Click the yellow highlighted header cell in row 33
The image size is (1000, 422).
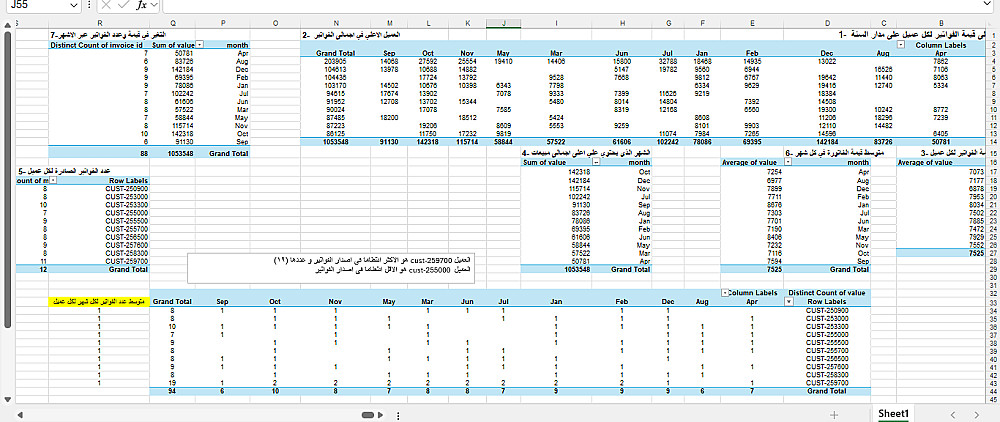point(99,302)
